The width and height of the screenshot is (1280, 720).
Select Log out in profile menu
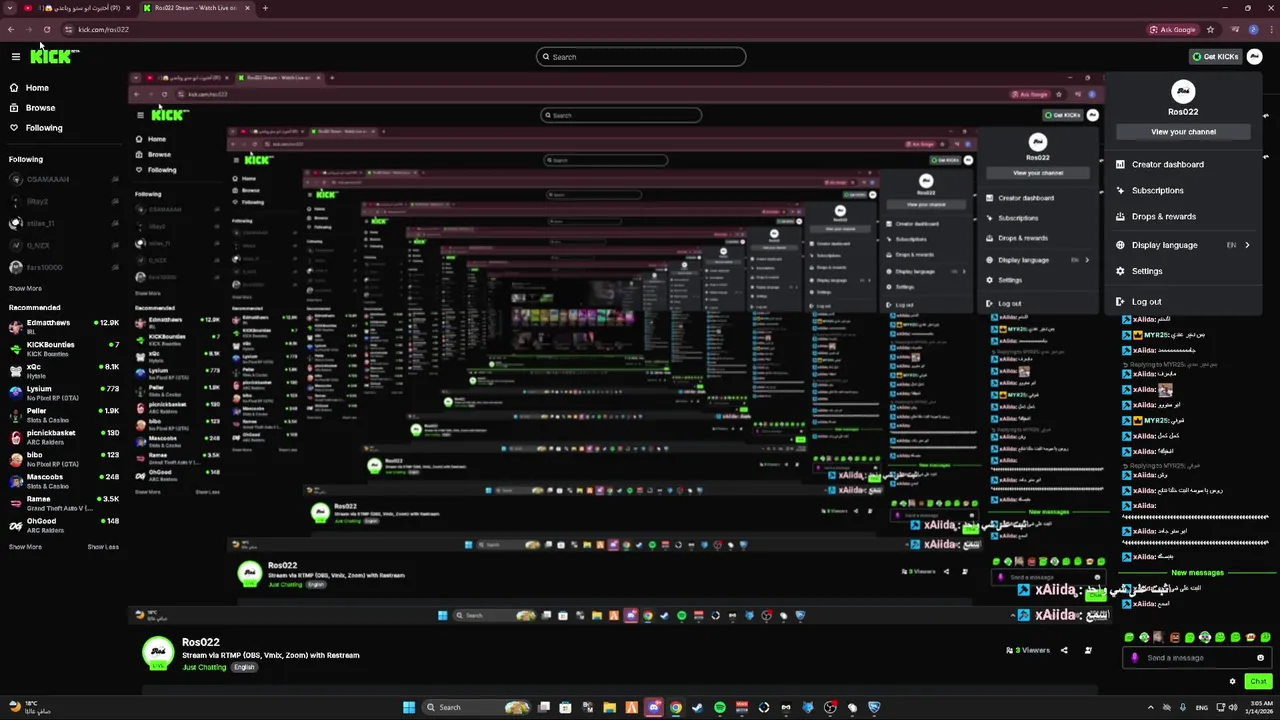[x=1146, y=302]
